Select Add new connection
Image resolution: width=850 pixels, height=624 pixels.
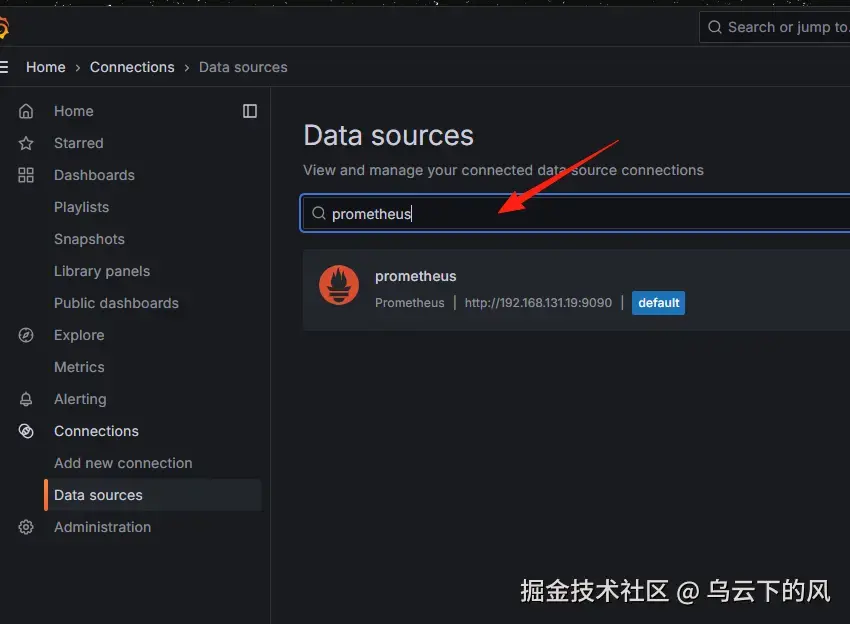(122, 463)
